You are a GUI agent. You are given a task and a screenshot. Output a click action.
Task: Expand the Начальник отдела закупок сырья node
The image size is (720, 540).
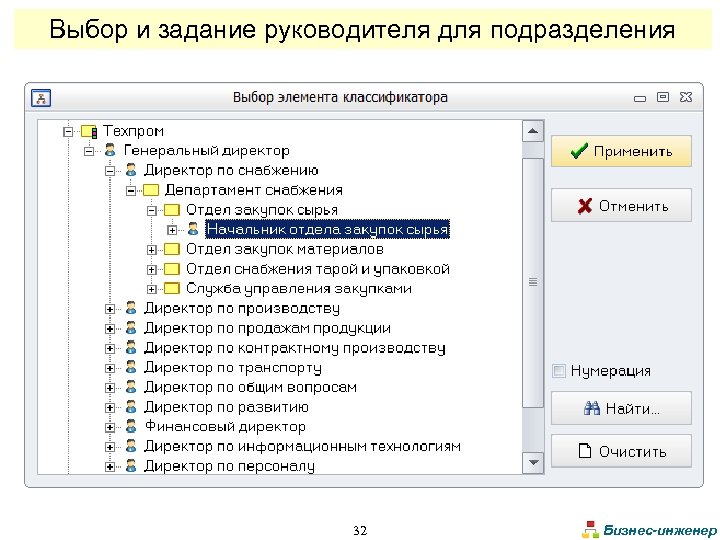(172, 230)
